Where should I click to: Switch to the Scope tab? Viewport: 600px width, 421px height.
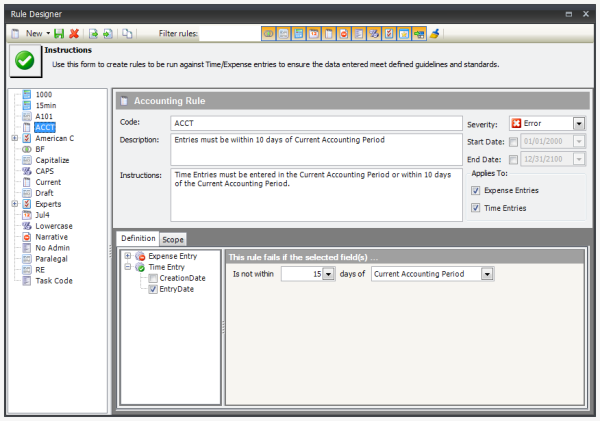[174, 239]
